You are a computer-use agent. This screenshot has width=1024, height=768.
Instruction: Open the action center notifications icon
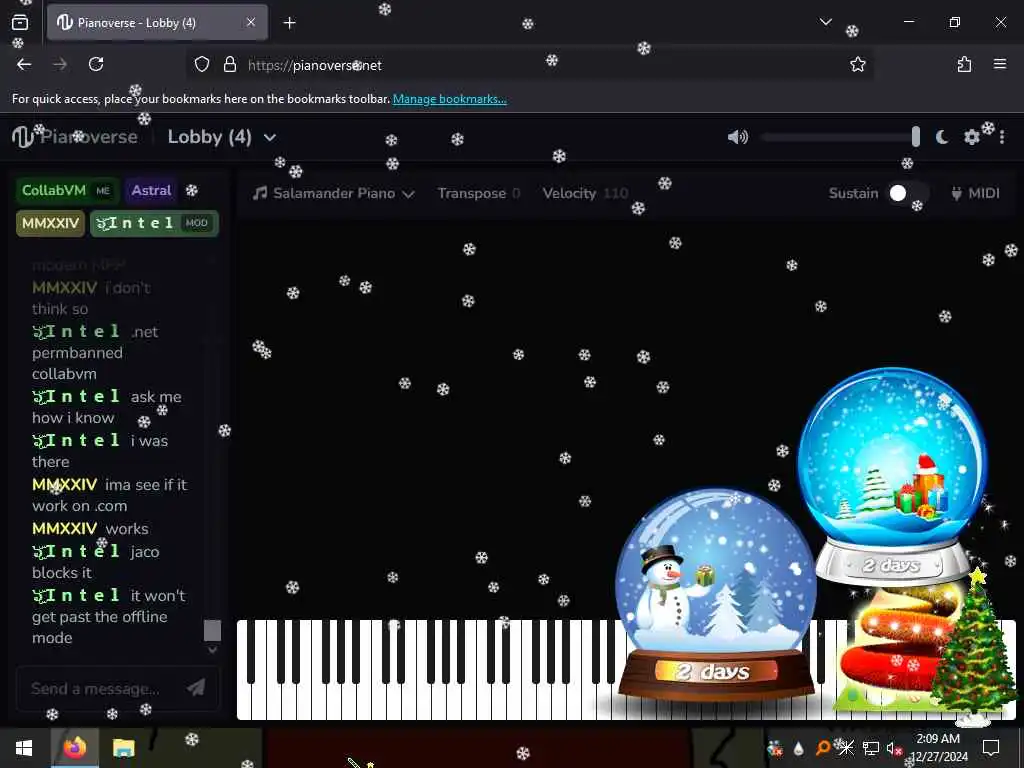991,748
